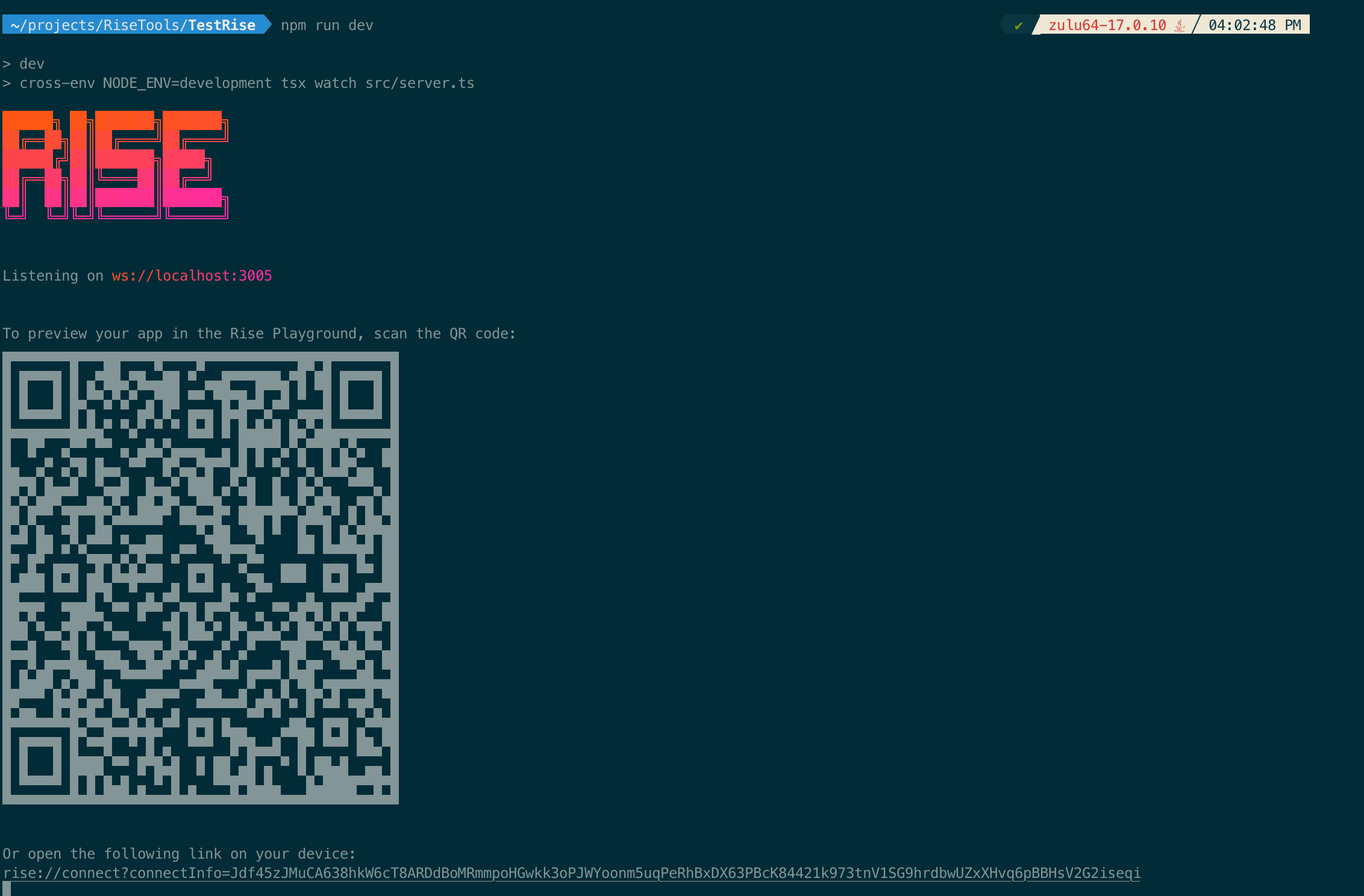Viewport: 1364px width, 896px height.
Task: Click the green checkmark status icon
Action: point(1019,25)
